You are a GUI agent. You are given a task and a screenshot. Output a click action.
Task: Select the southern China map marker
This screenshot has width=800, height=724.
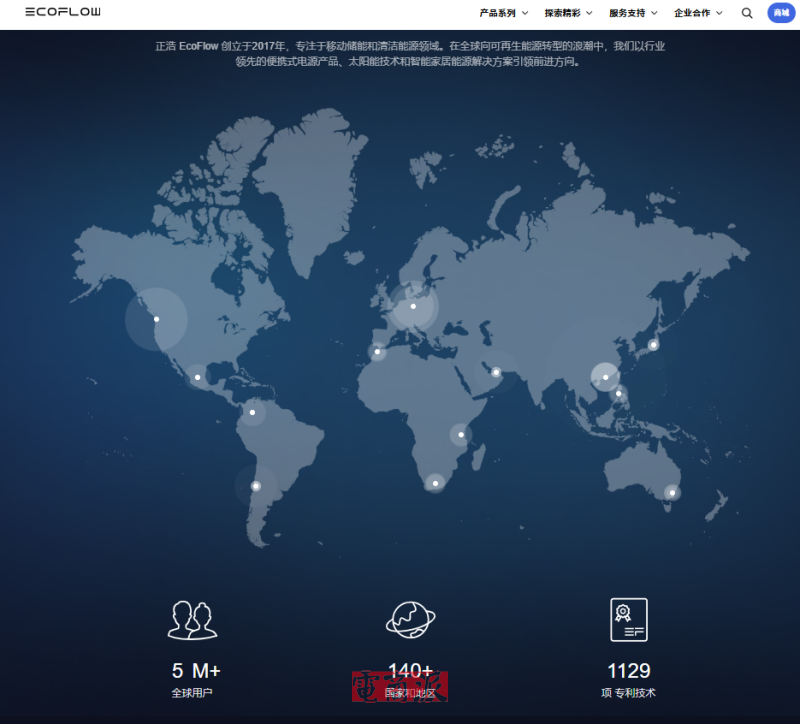coord(605,377)
